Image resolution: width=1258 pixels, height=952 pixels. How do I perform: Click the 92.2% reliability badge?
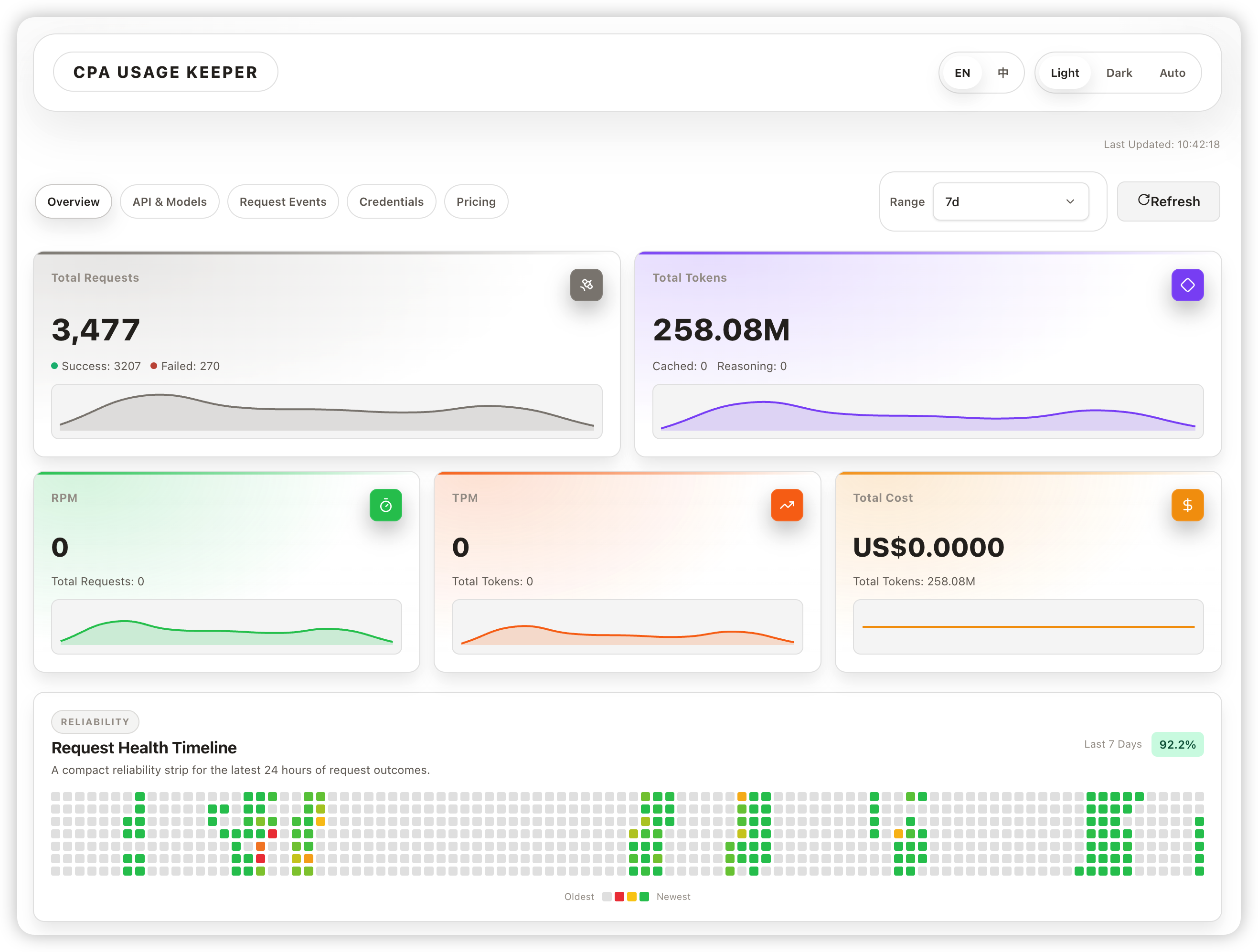coord(1177,744)
